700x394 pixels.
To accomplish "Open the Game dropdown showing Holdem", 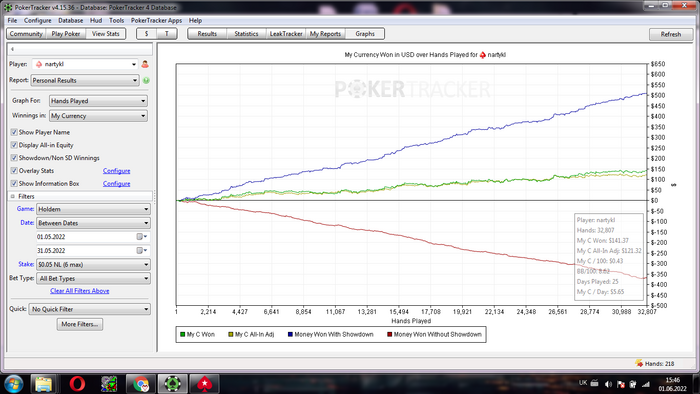I will tap(93, 209).
